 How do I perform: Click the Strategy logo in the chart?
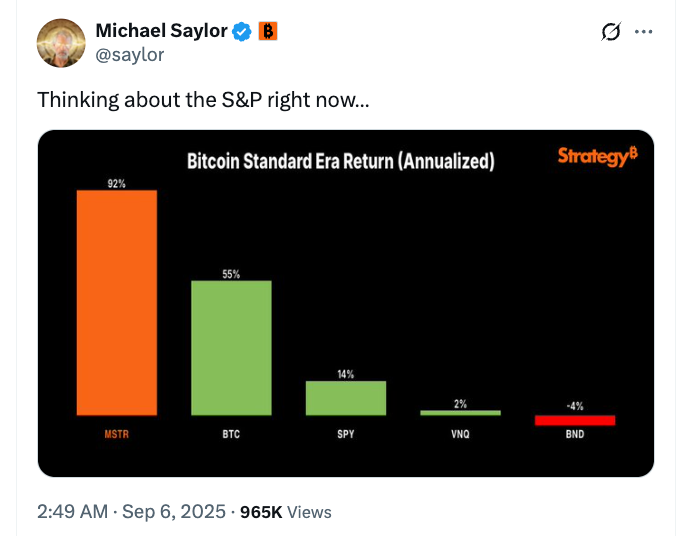click(597, 156)
